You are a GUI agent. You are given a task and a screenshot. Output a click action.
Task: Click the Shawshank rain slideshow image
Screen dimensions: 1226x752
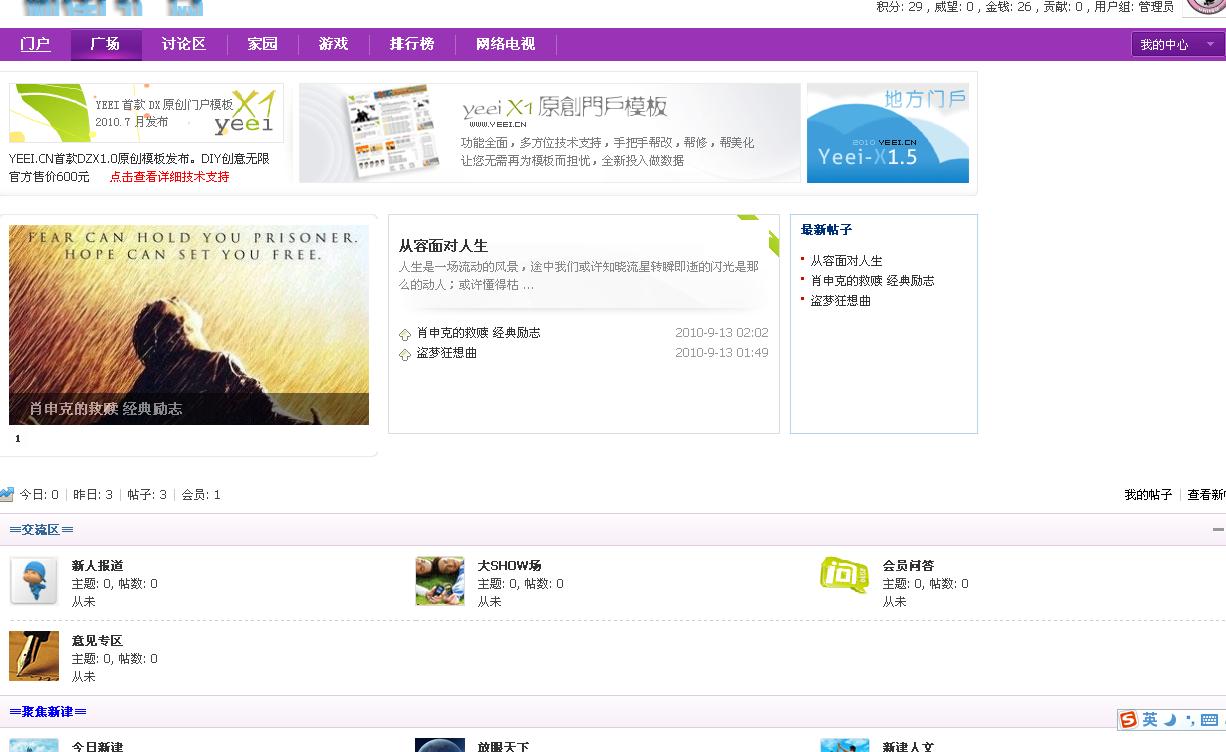pos(189,325)
